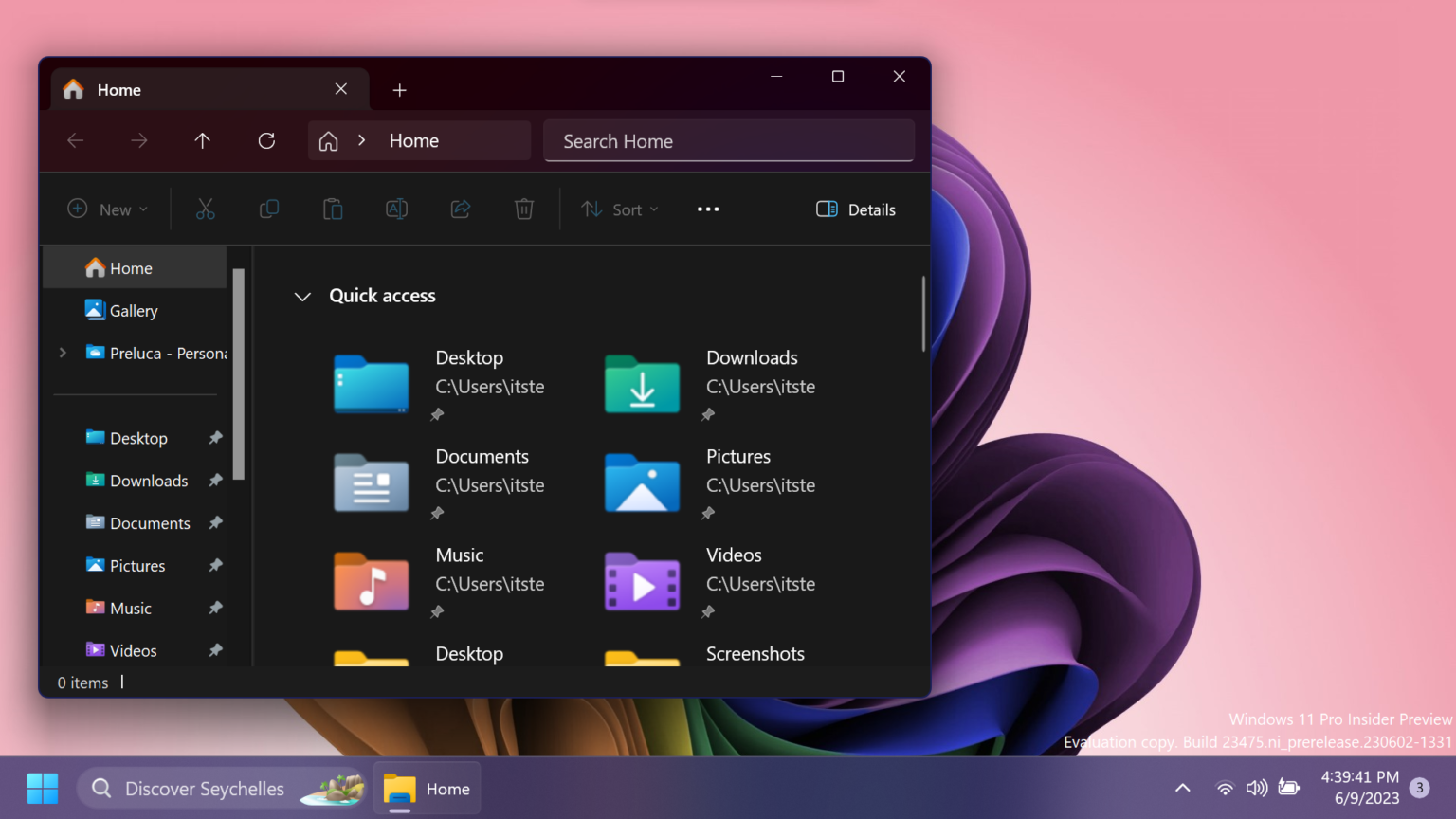Copy items with the Copy toolbar icon

(x=269, y=209)
